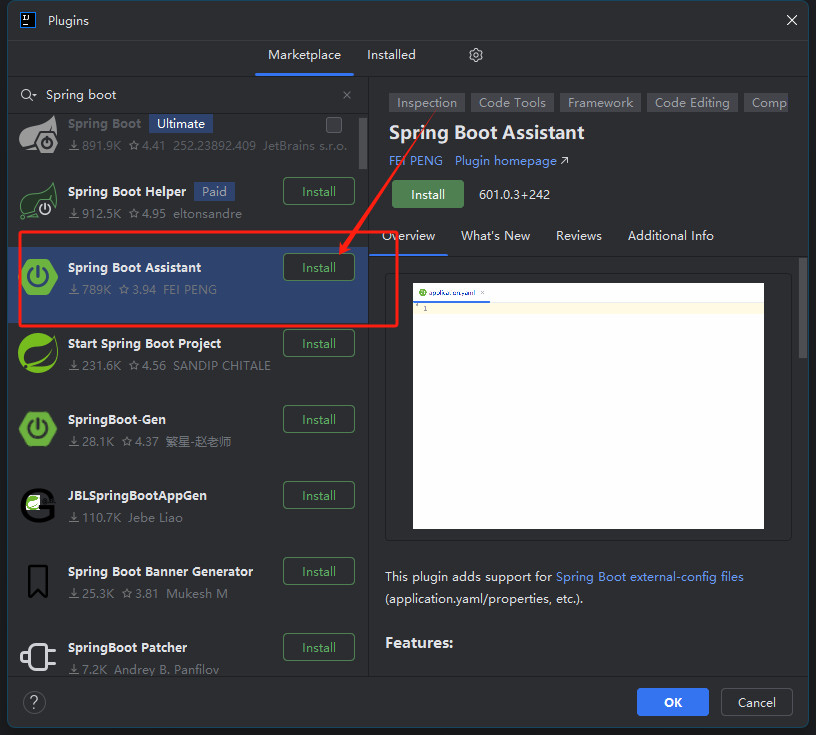816x735 pixels.
Task: Select the Spring Boot Helper list row title
Action: tap(127, 192)
